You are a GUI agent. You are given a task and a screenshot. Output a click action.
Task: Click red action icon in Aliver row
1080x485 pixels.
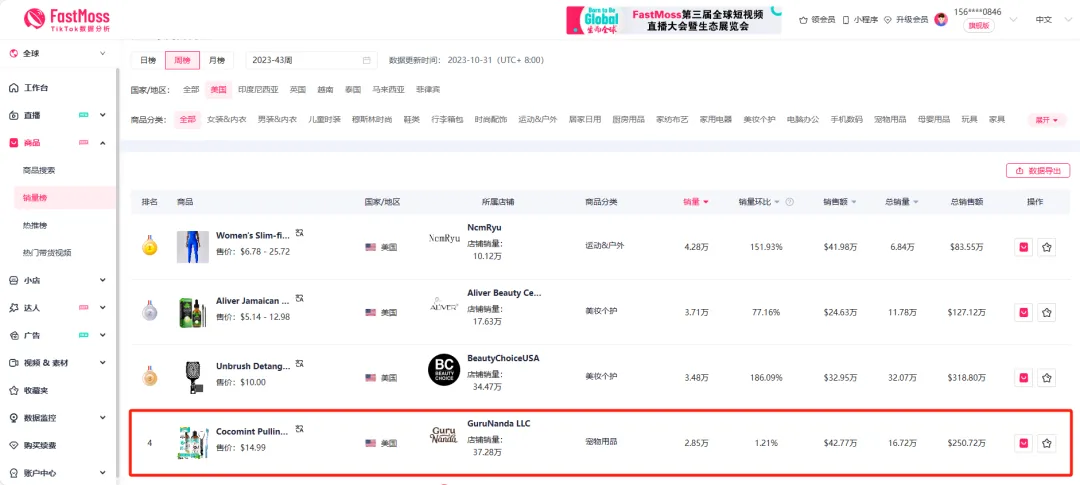pyautogui.click(x=1024, y=313)
